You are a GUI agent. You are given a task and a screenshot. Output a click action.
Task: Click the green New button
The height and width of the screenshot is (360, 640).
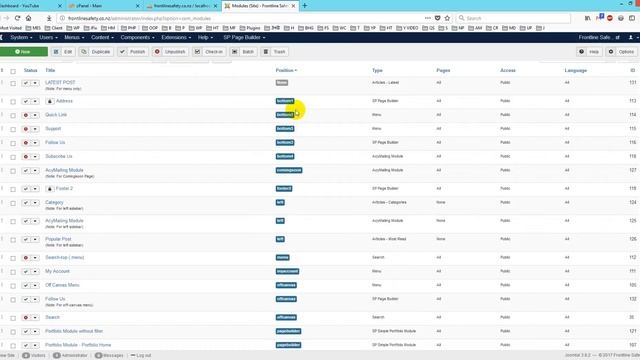[24, 52]
